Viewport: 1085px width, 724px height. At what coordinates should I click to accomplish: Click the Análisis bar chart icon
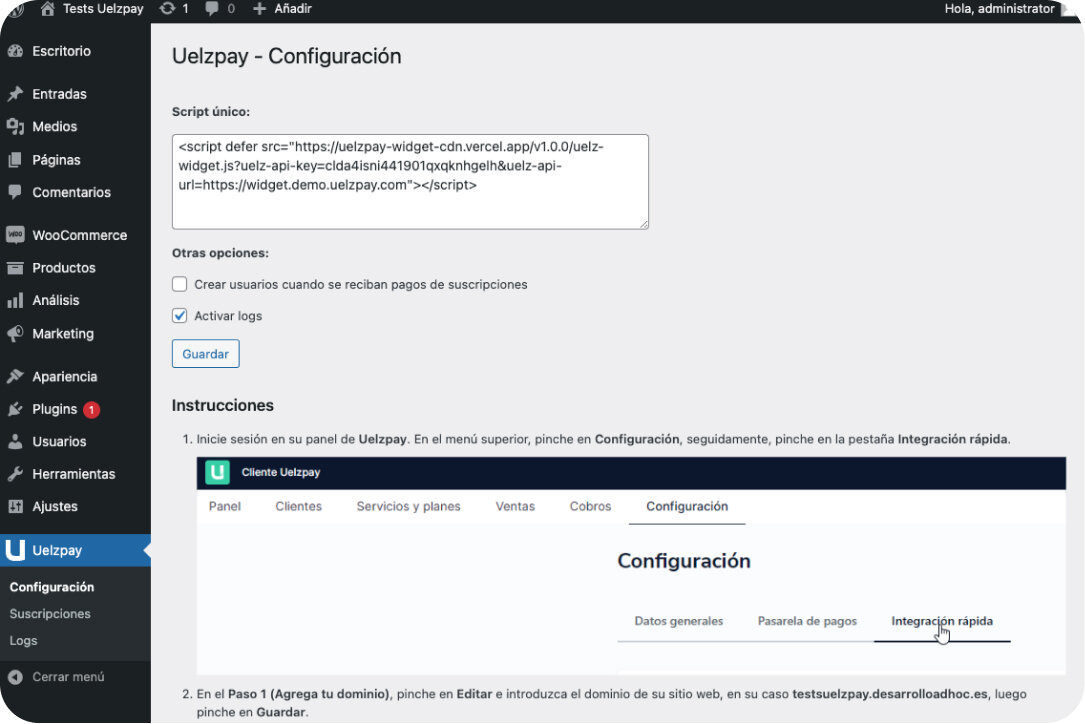coord(15,300)
